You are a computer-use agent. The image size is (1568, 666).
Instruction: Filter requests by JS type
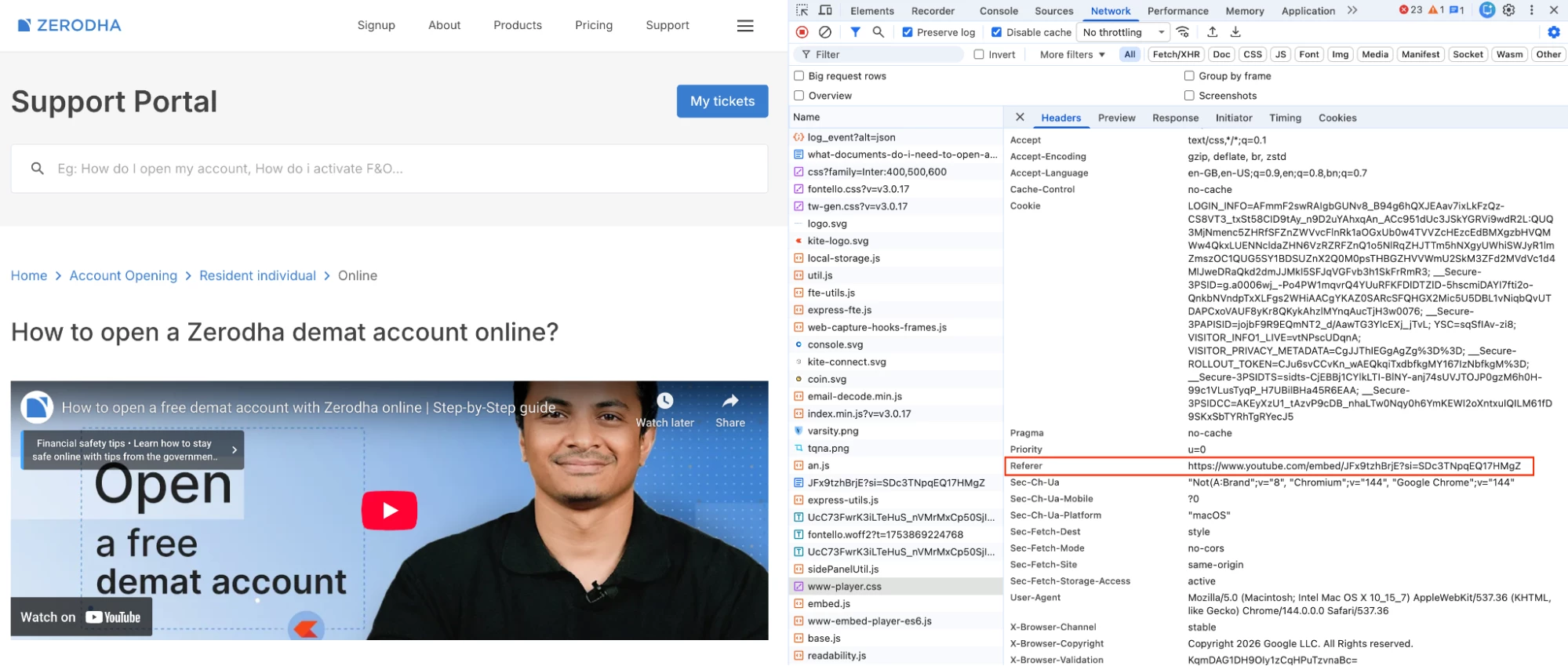tap(1280, 54)
